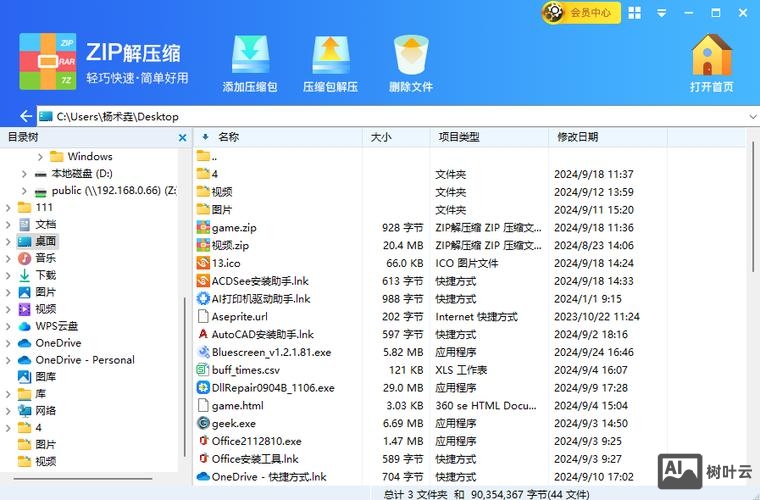This screenshot has width=760, height=500.
Task: Expand OneDrive node in directory tree
Action: point(8,344)
